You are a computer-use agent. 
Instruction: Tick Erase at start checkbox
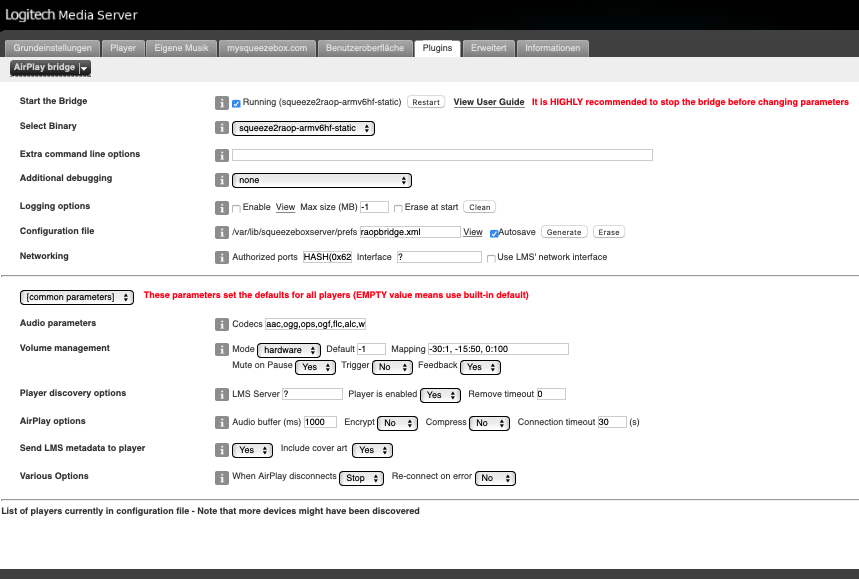(x=398, y=208)
